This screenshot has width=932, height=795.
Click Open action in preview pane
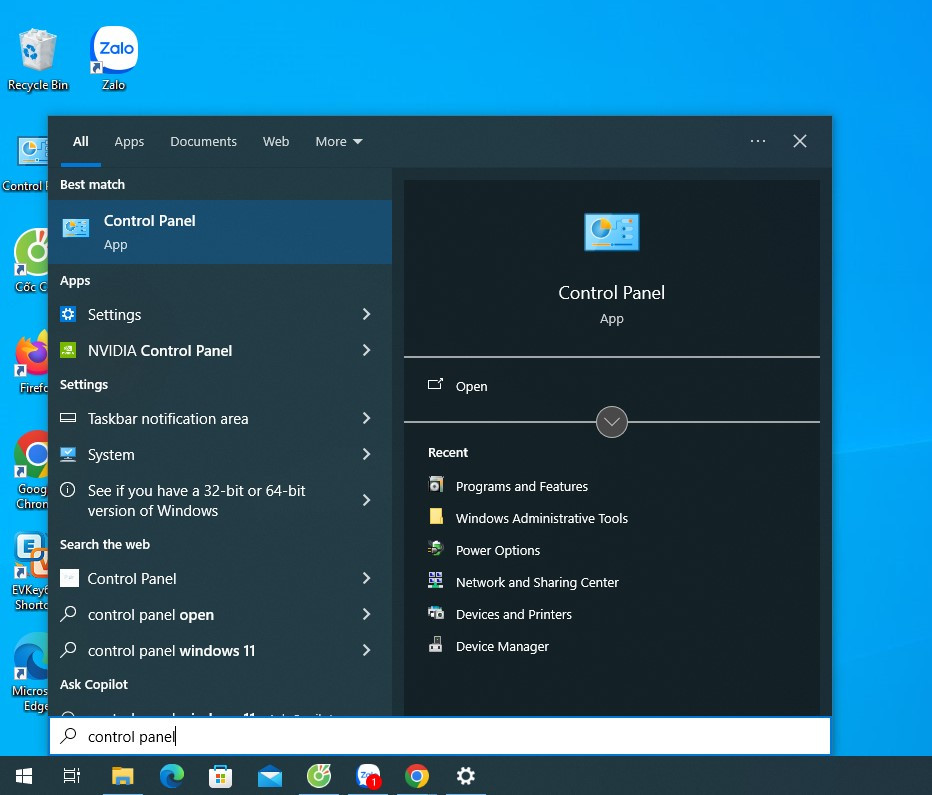tap(612, 386)
